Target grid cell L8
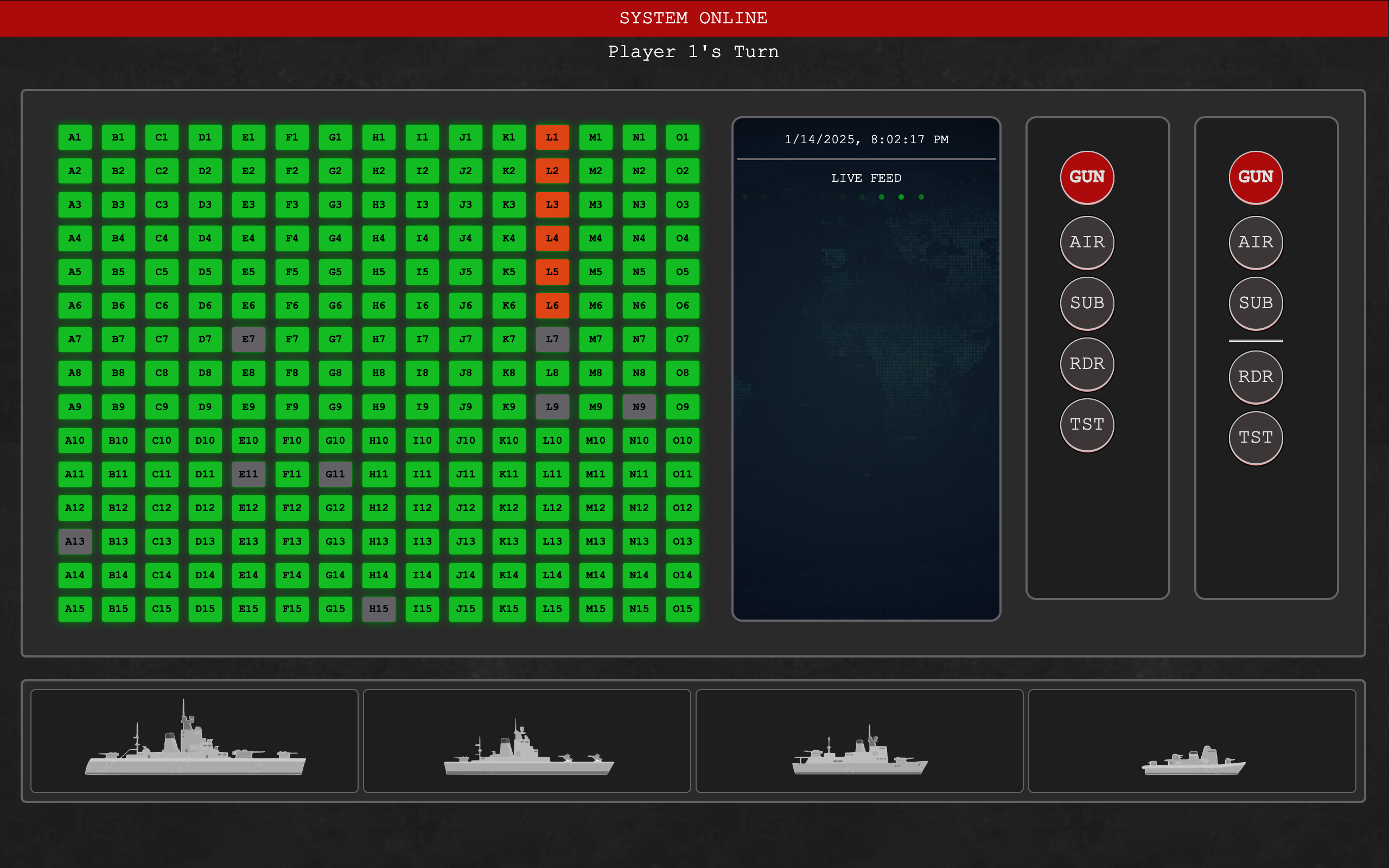1389x868 pixels. [x=552, y=373]
